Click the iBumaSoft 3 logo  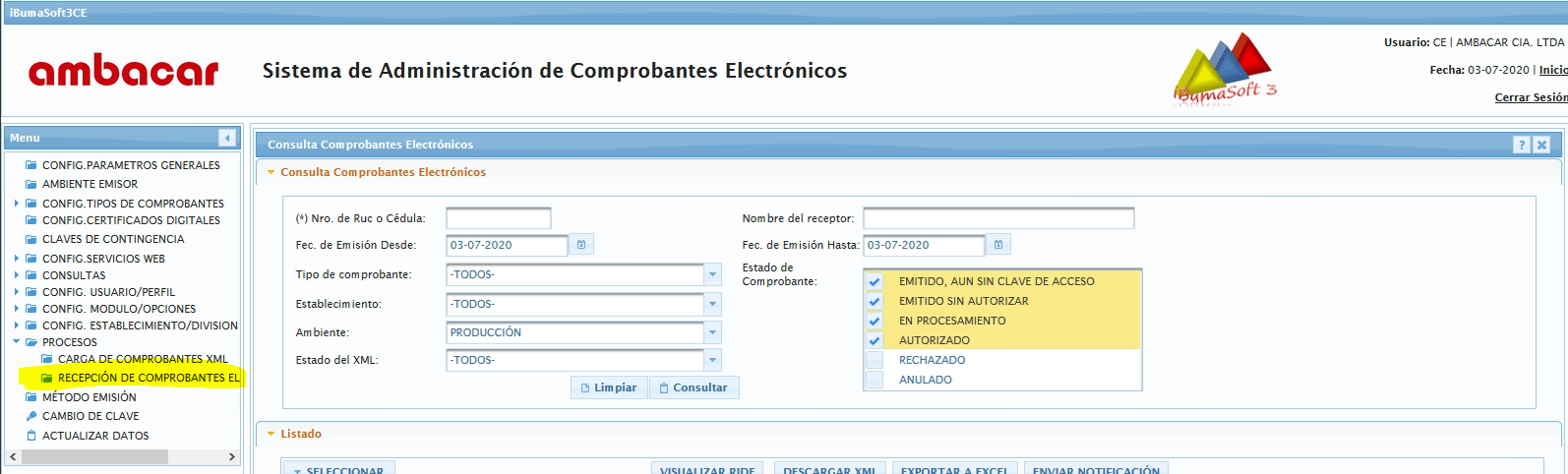[x=1225, y=71]
